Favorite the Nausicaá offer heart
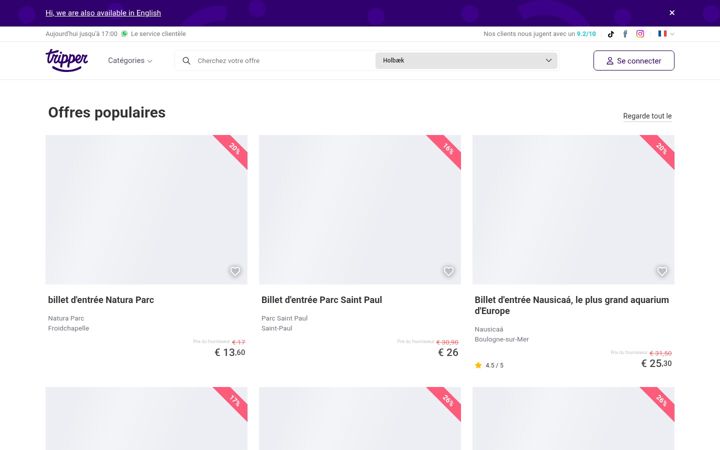The width and height of the screenshot is (720, 450). pyautogui.click(x=662, y=271)
